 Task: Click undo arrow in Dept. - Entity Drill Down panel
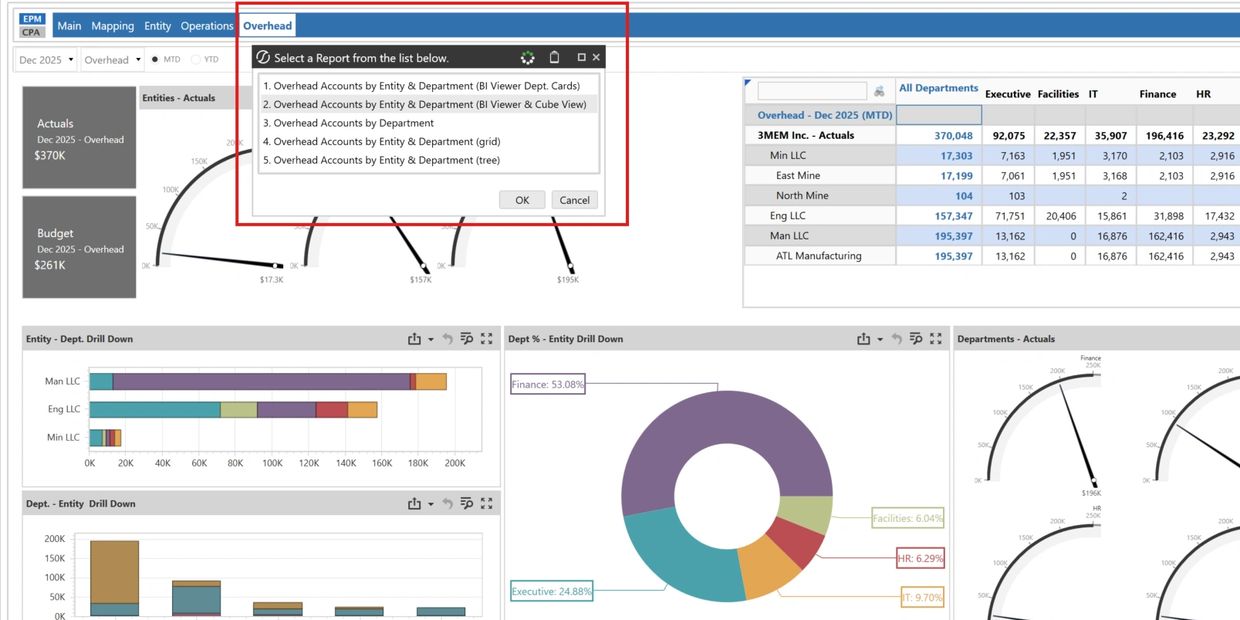(447, 504)
